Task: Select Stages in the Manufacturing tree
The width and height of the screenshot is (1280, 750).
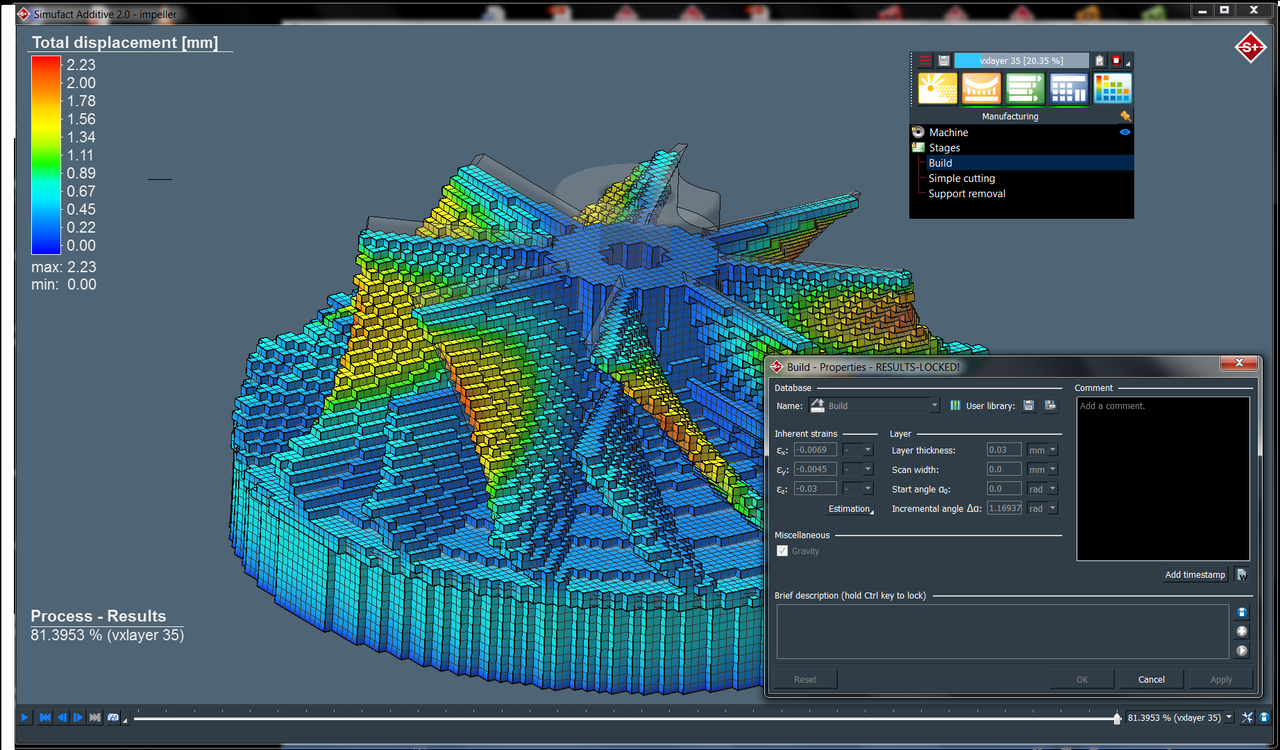Action: point(944,148)
